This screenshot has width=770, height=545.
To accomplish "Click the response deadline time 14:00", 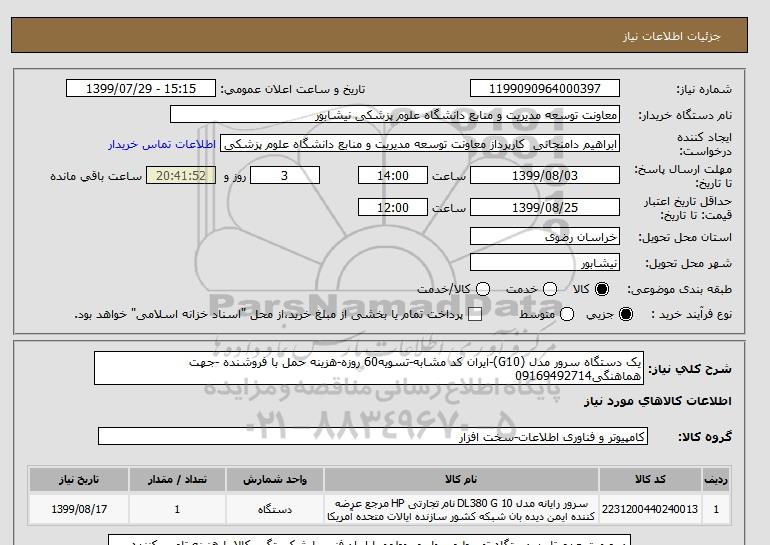I will tap(393, 175).
